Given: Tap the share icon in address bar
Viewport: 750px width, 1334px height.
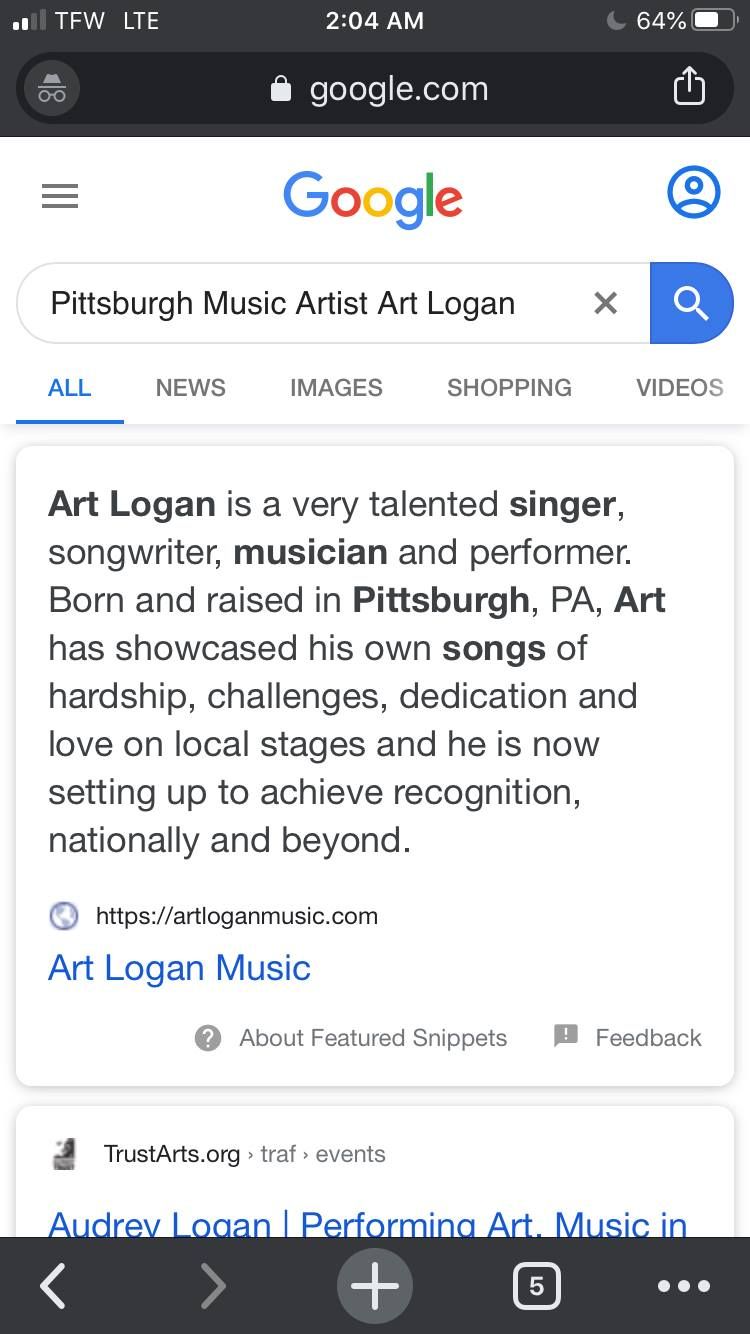Looking at the screenshot, I should coord(689,88).
